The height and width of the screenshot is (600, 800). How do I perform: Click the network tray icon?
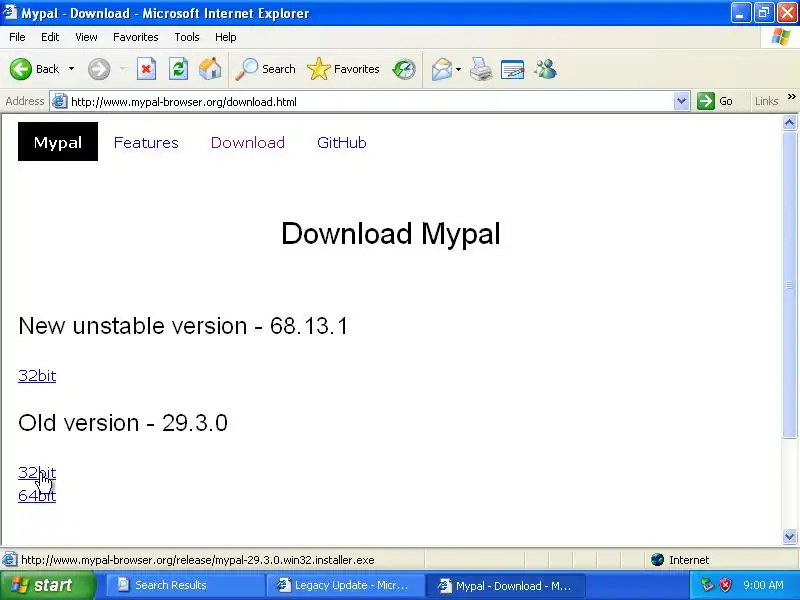[x=707, y=585]
